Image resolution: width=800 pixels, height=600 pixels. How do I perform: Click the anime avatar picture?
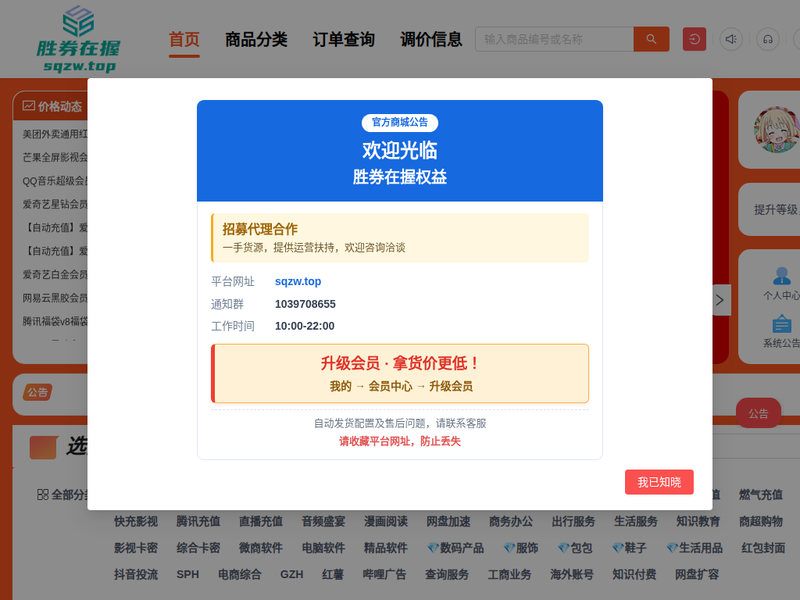pyautogui.click(x=777, y=130)
